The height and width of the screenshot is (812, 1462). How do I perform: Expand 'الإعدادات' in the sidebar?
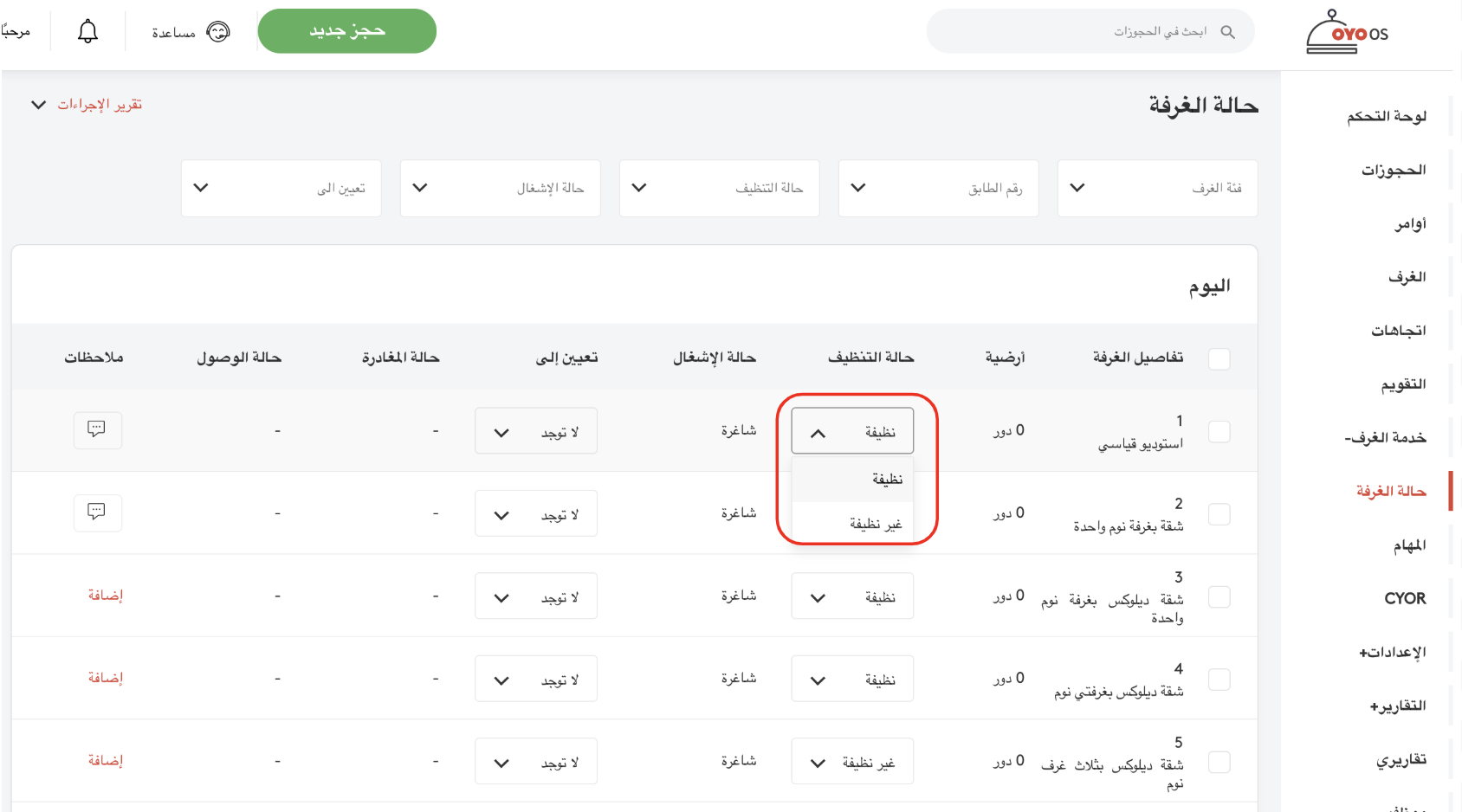pyautogui.click(x=1392, y=652)
